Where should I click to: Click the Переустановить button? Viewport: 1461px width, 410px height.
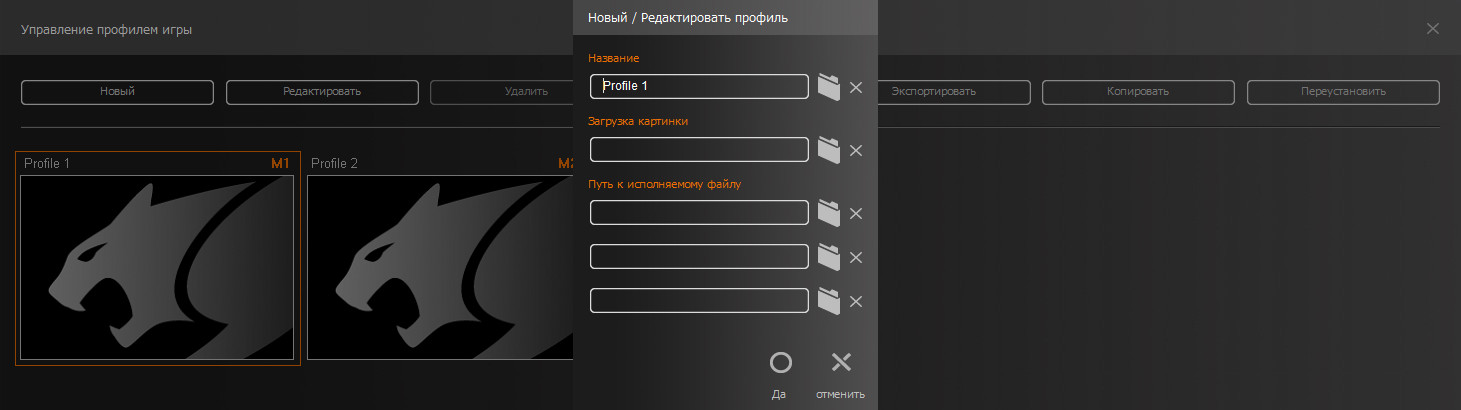click(x=1343, y=92)
